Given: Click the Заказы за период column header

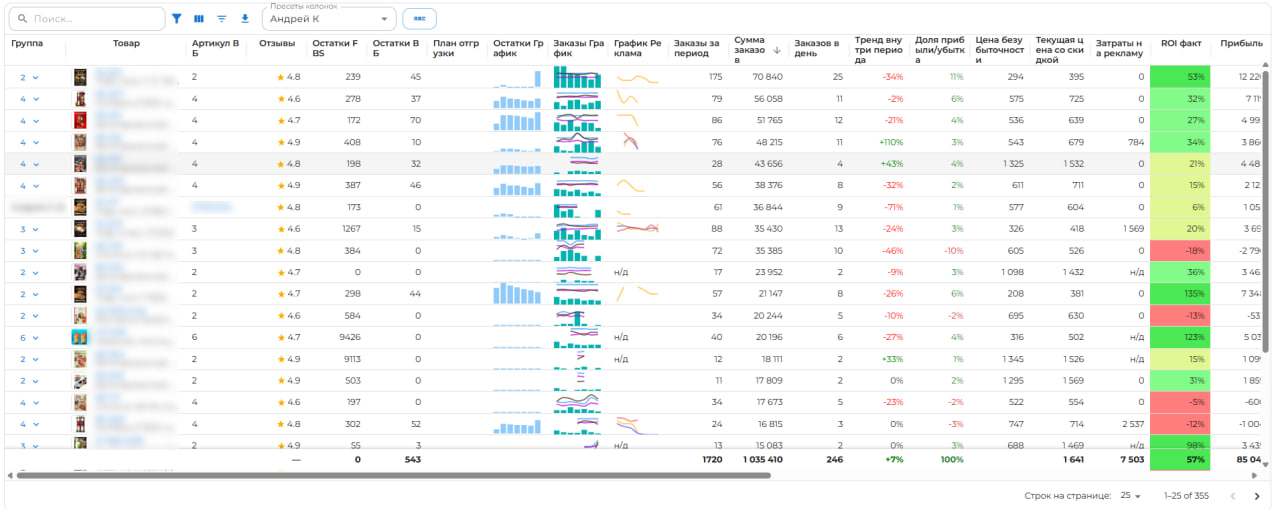Looking at the screenshot, I should 697,50.
